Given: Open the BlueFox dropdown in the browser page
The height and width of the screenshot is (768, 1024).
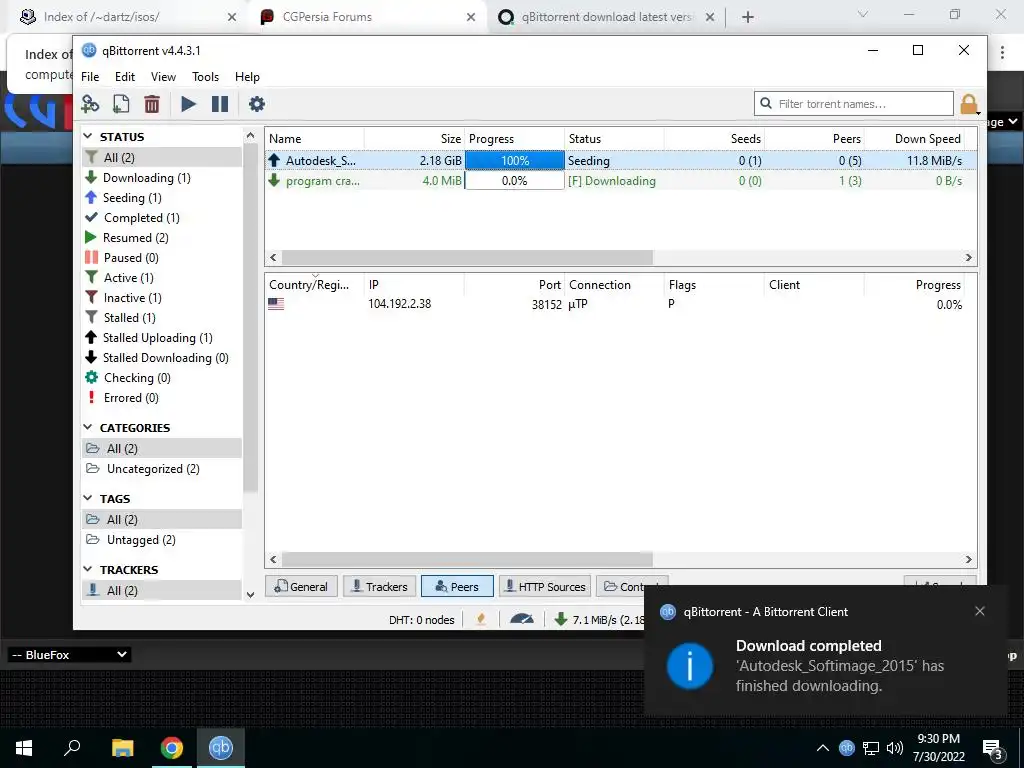Looking at the screenshot, I should (69, 654).
